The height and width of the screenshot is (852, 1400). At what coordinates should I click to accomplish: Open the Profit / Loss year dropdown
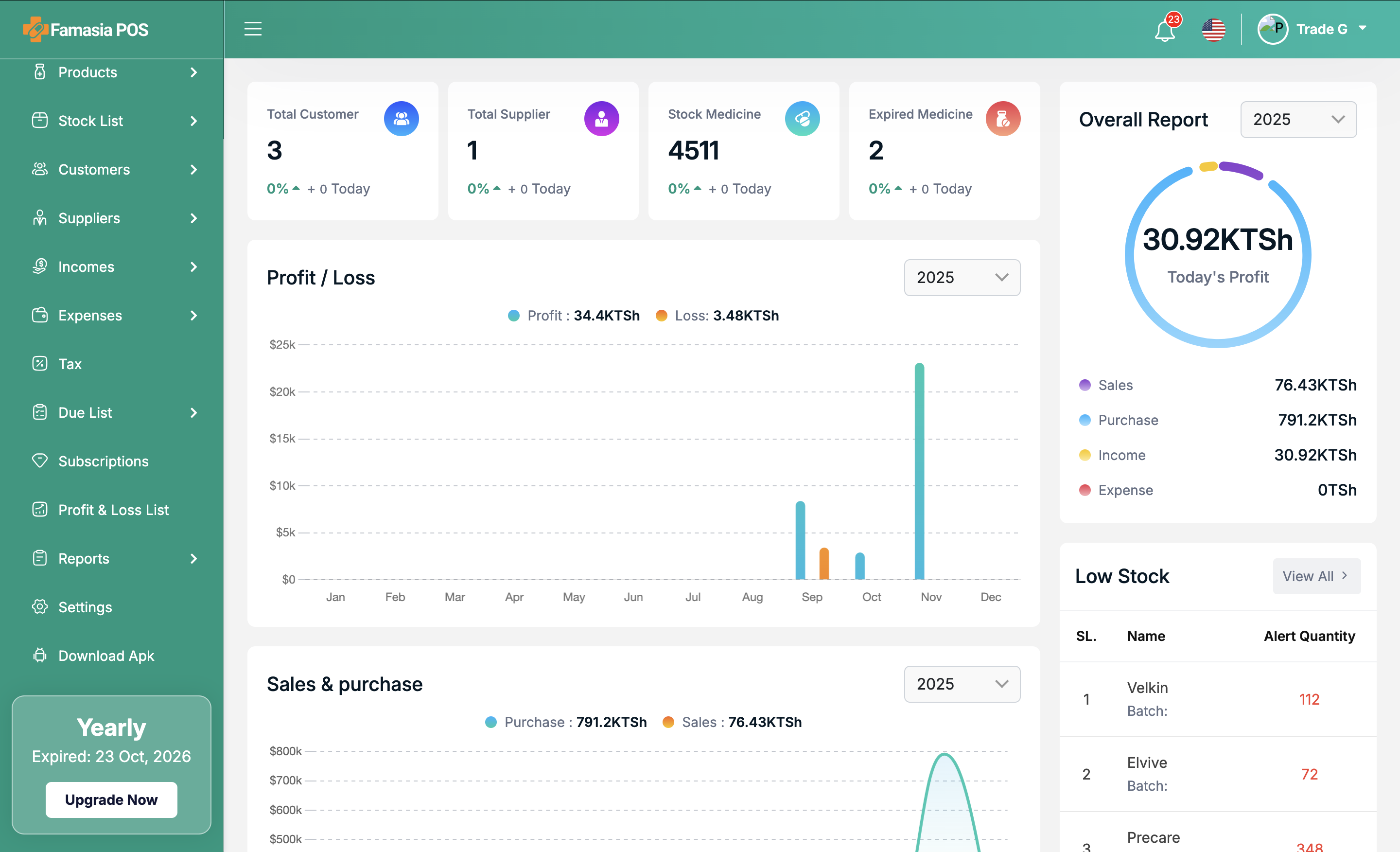tap(962, 277)
